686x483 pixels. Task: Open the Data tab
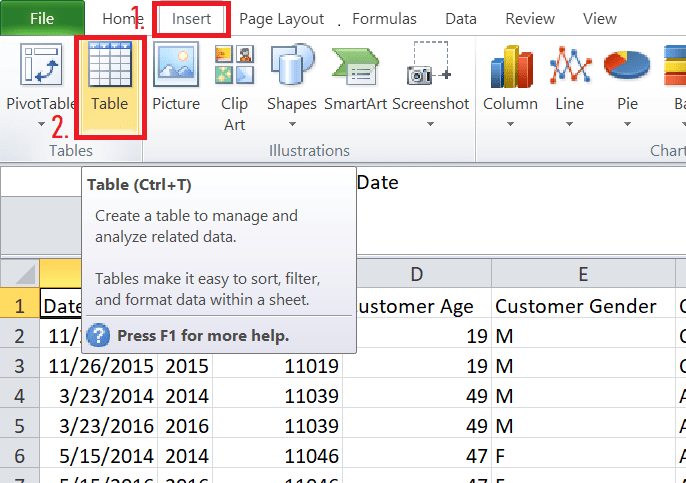[461, 18]
